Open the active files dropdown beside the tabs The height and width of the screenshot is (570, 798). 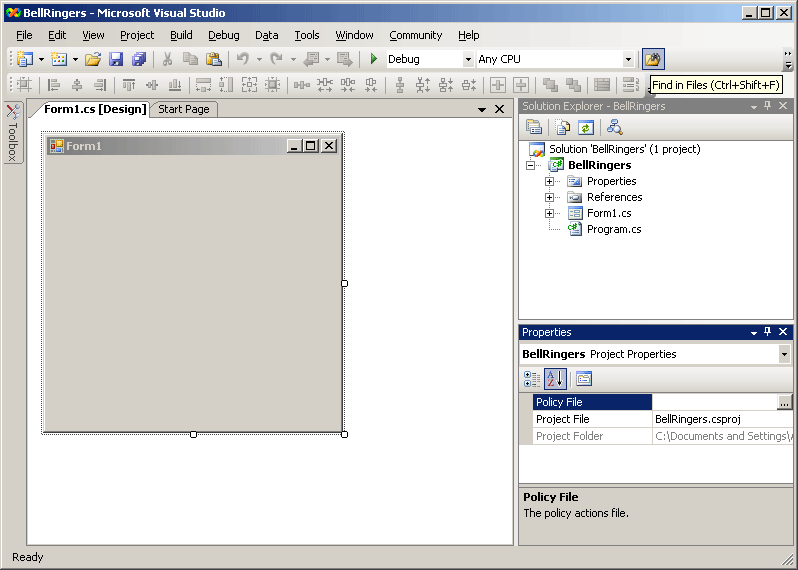[x=481, y=109]
